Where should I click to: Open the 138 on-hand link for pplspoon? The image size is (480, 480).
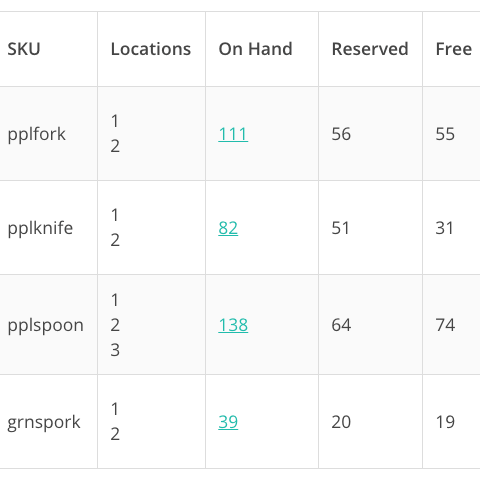(x=233, y=325)
